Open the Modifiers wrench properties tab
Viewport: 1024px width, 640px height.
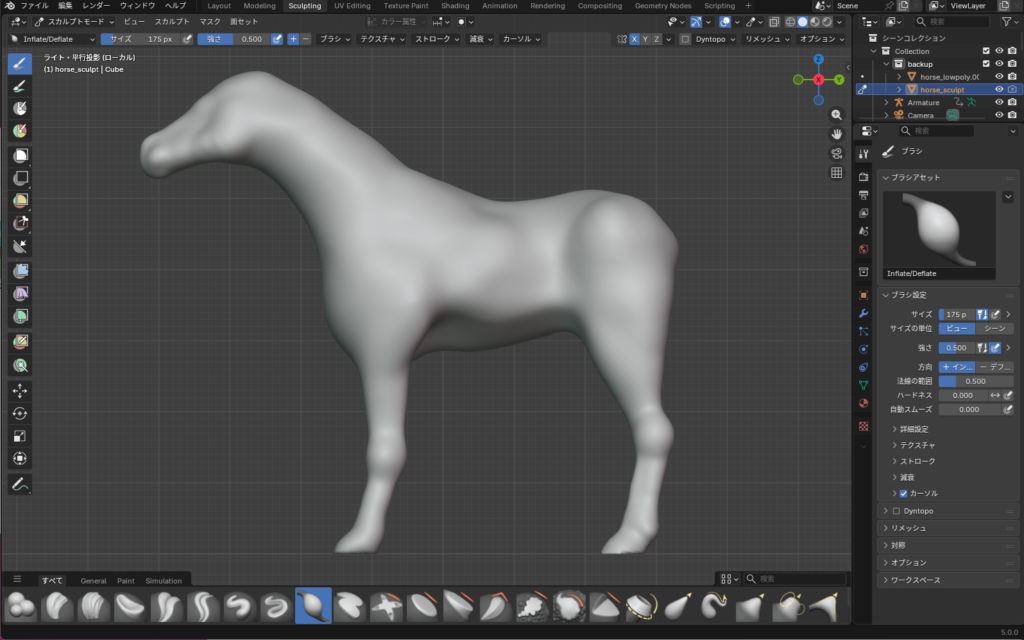[x=864, y=313]
